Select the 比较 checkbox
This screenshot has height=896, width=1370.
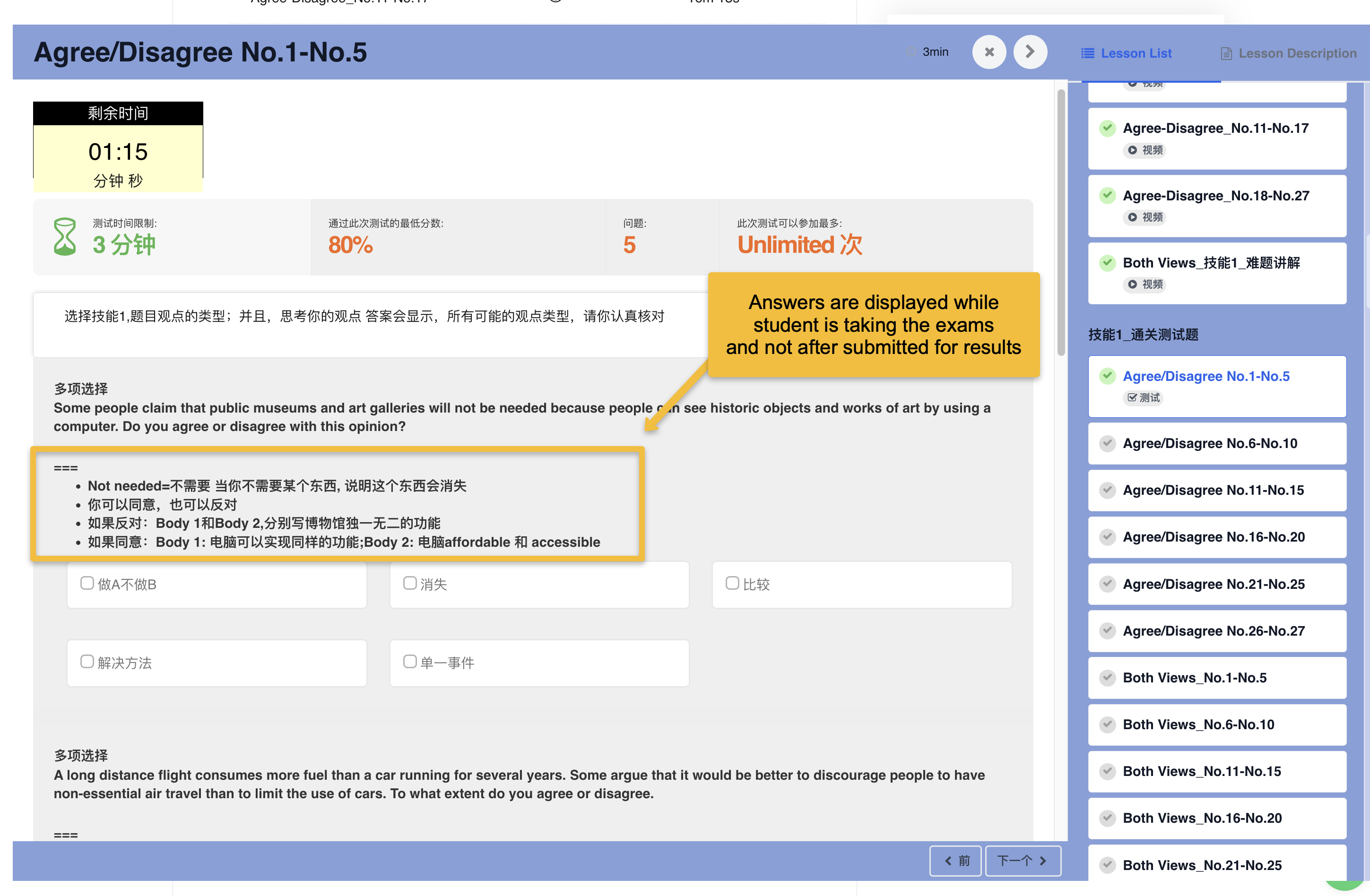coord(732,583)
